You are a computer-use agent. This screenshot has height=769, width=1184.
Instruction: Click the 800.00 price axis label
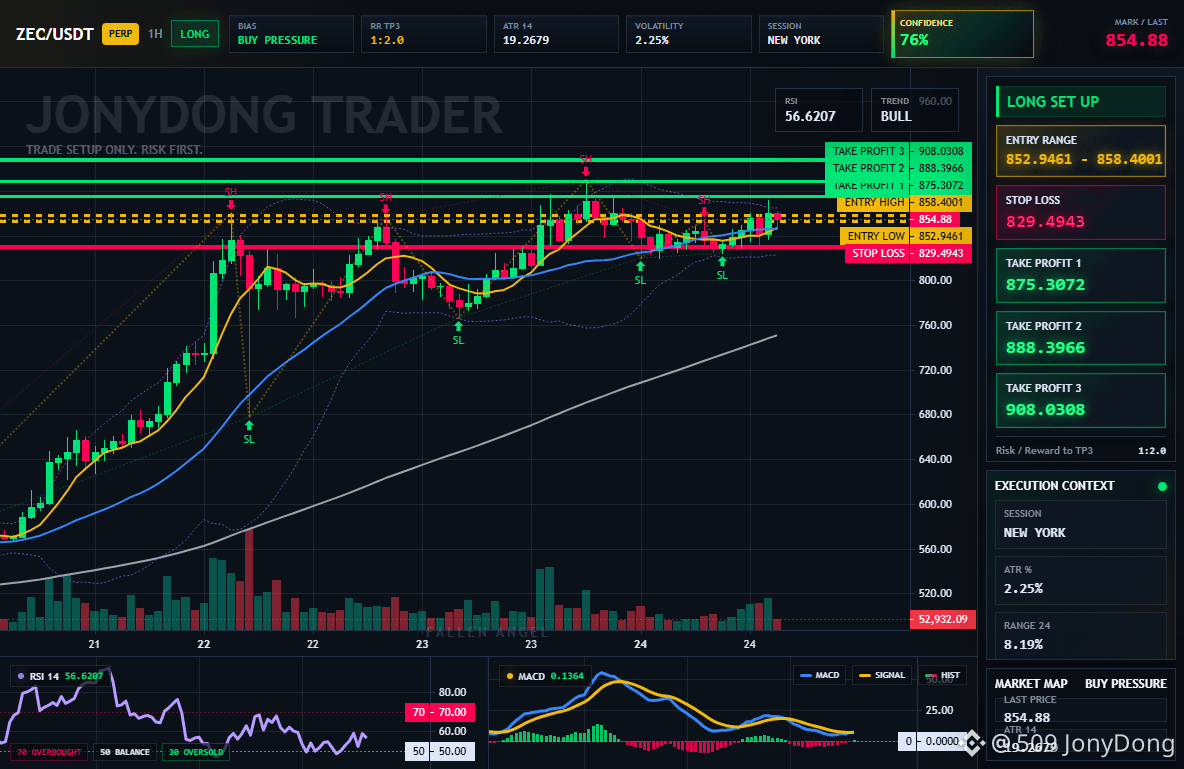pyautogui.click(x=935, y=280)
